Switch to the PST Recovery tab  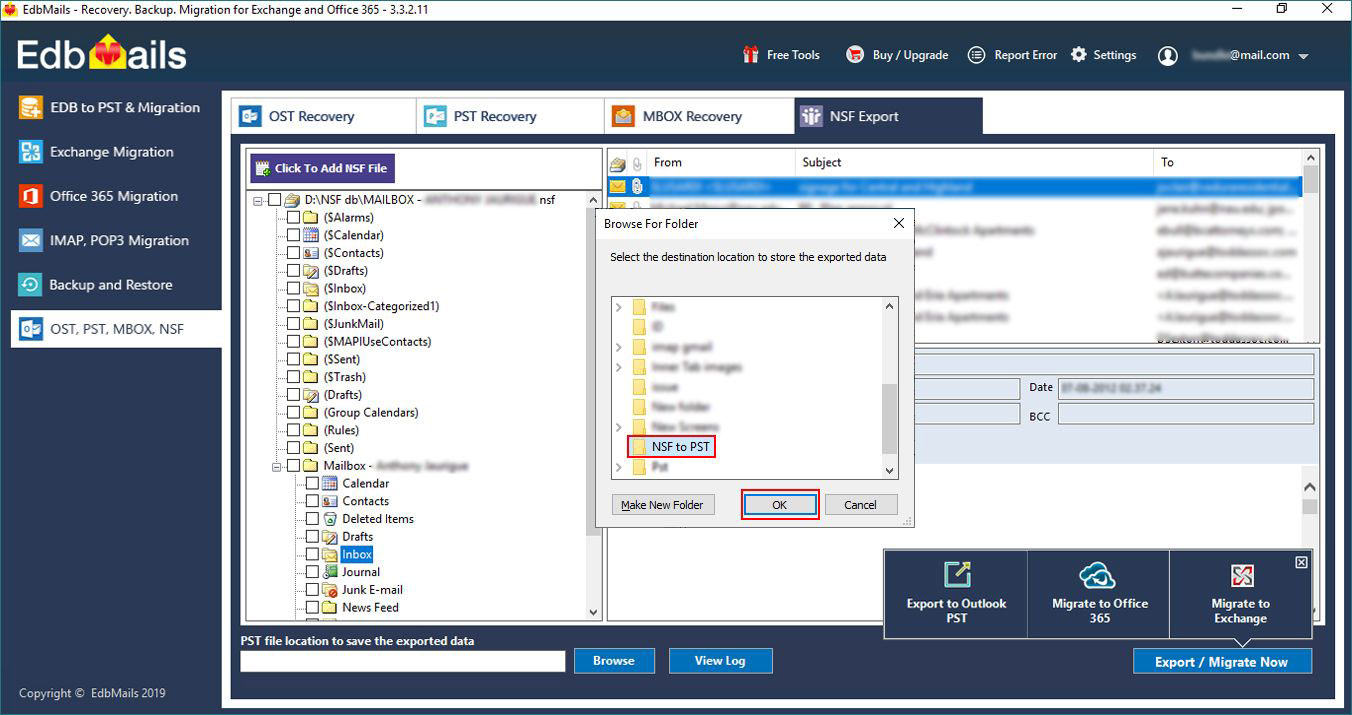pyautogui.click(x=509, y=116)
